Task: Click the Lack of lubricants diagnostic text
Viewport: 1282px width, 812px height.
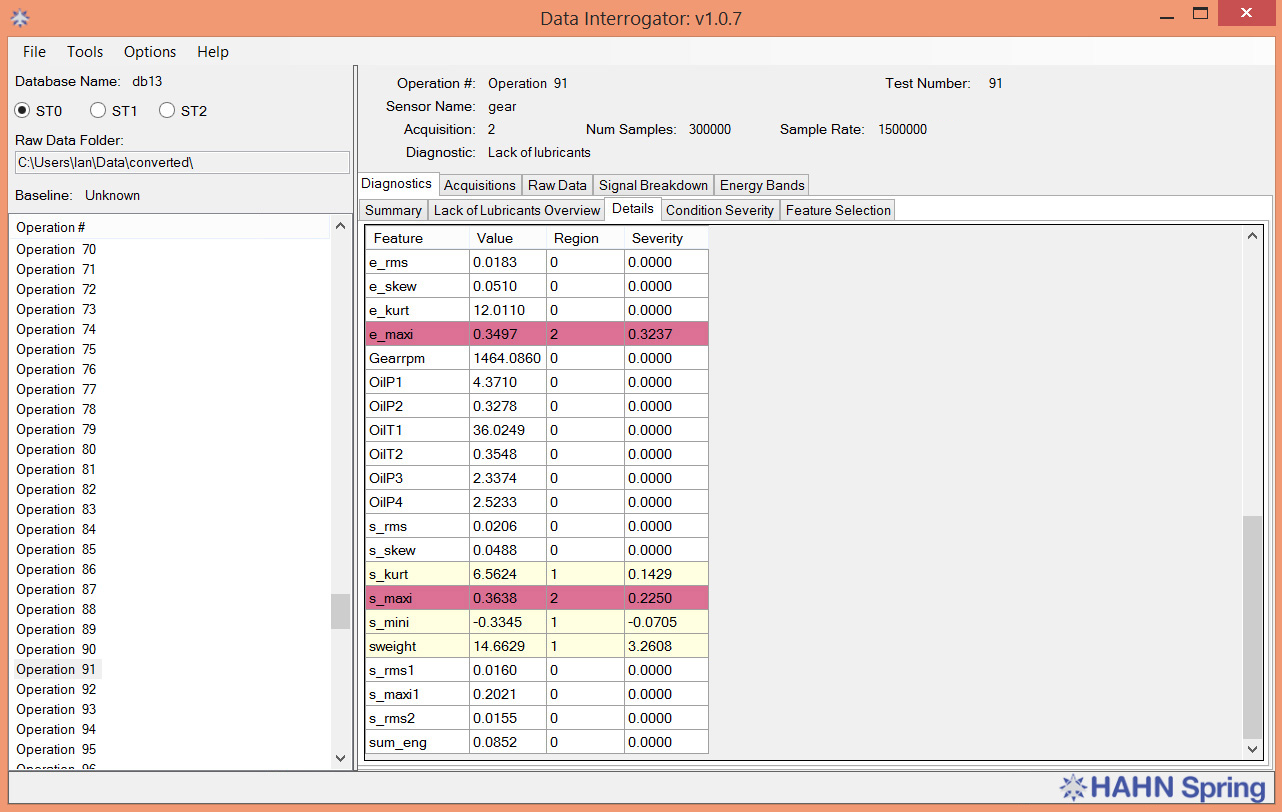Action: [x=539, y=153]
